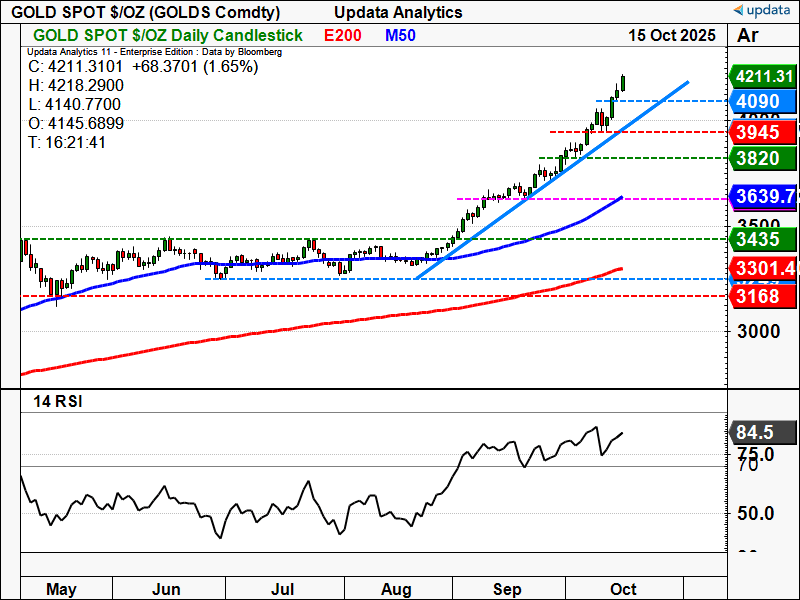800x600 pixels.
Task: Toggle the E200 moving average legend
Action: [x=344, y=36]
